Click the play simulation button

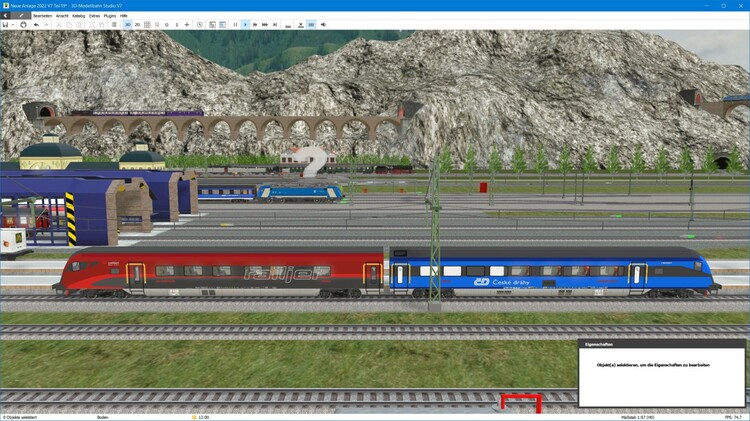tap(245, 24)
